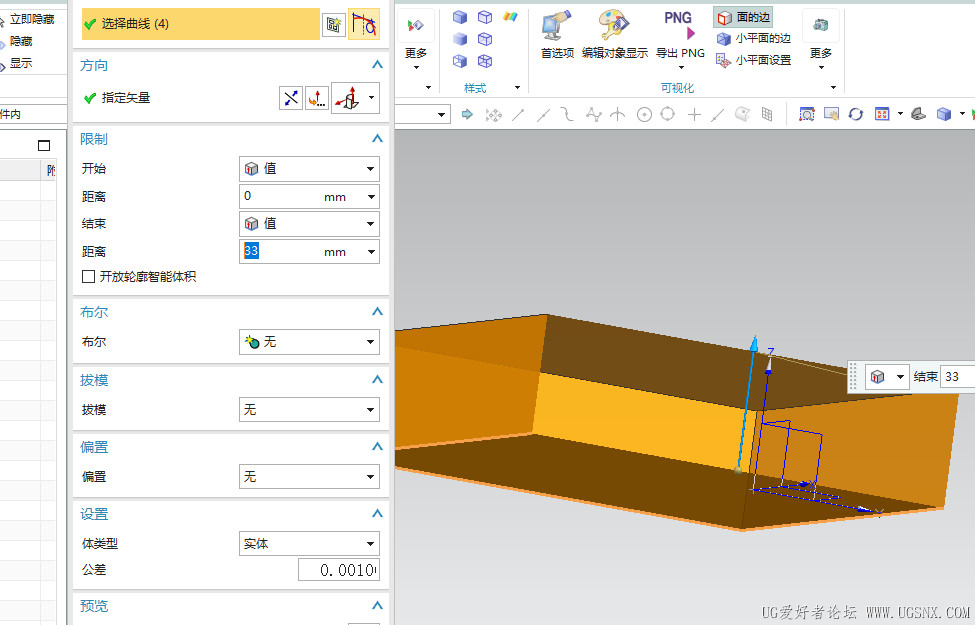Click 显示 in the left menu
The height and width of the screenshot is (625, 975).
pos(20,63)
